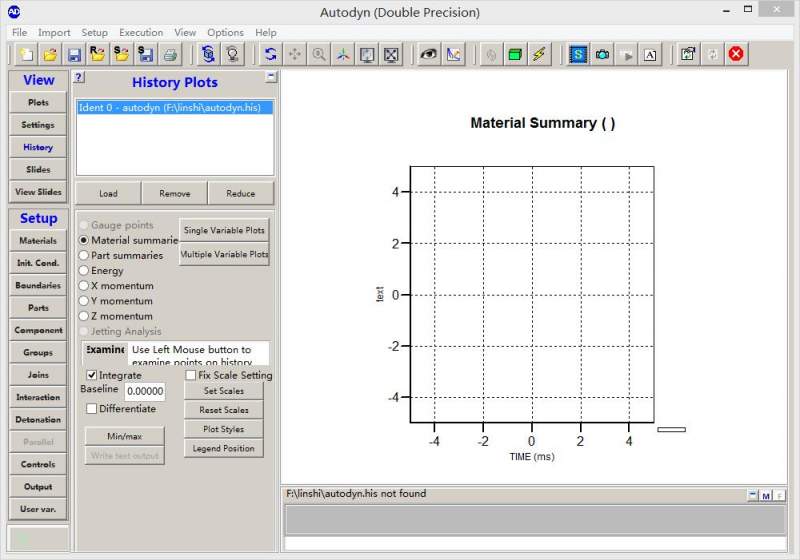Click the Set Scales button
800x560 pixels.
click(223, 391)
